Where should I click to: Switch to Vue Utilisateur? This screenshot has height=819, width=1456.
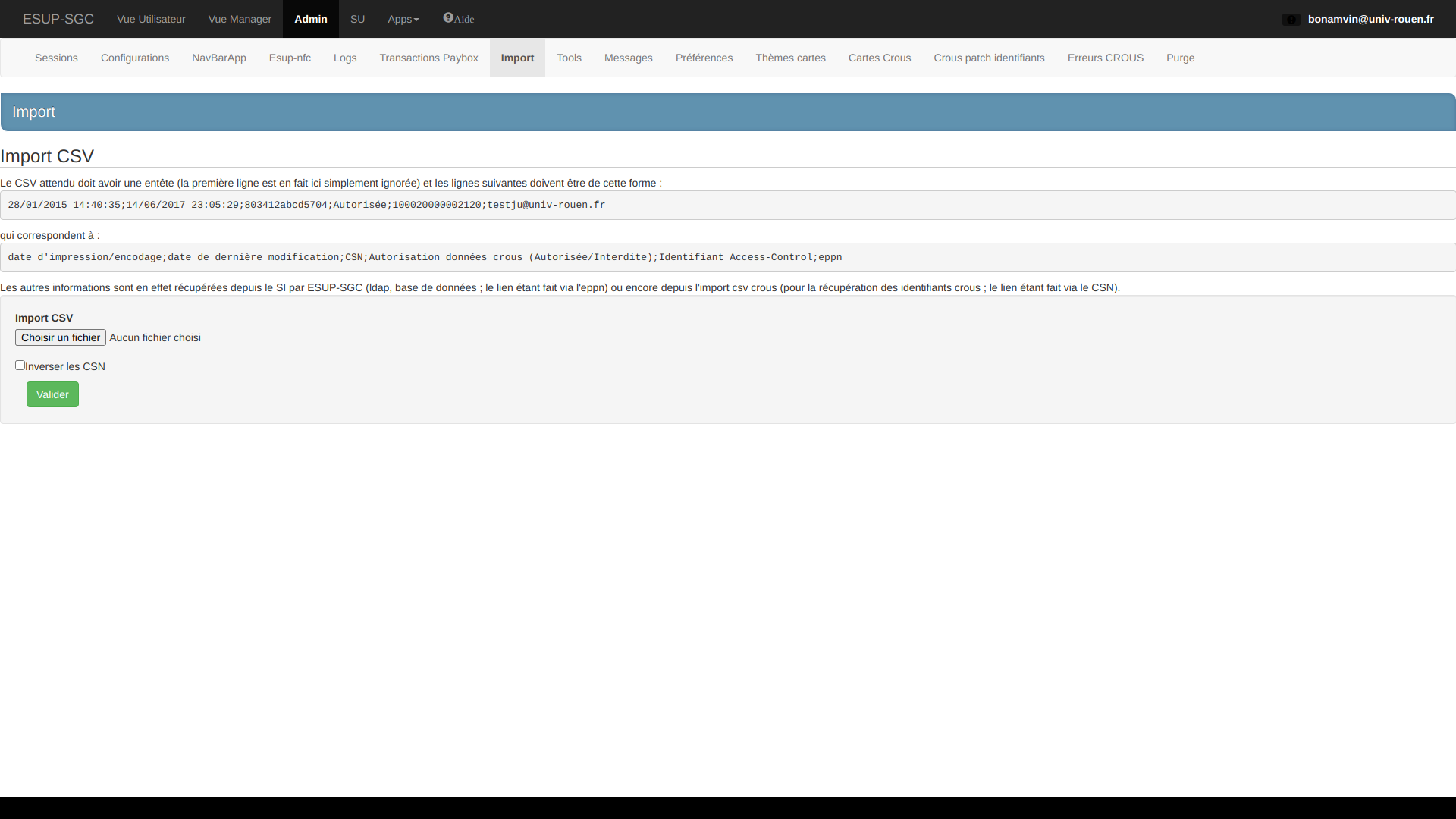151,19
